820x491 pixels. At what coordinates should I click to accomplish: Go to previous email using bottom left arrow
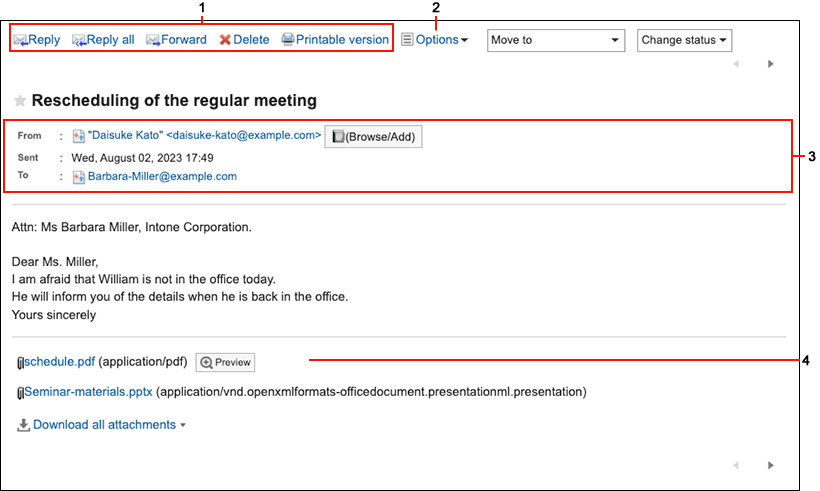pyautogui.click(x=736, y=465)
